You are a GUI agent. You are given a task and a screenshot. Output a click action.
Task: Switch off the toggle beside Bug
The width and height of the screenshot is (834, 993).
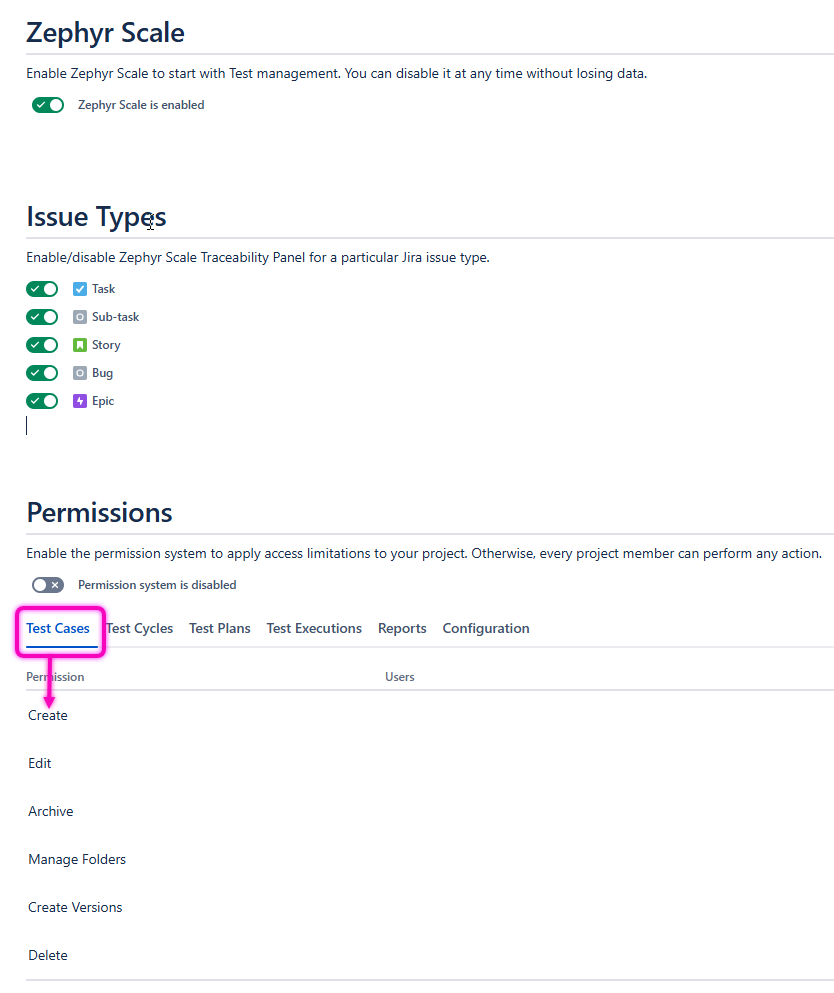coord(42,373)
